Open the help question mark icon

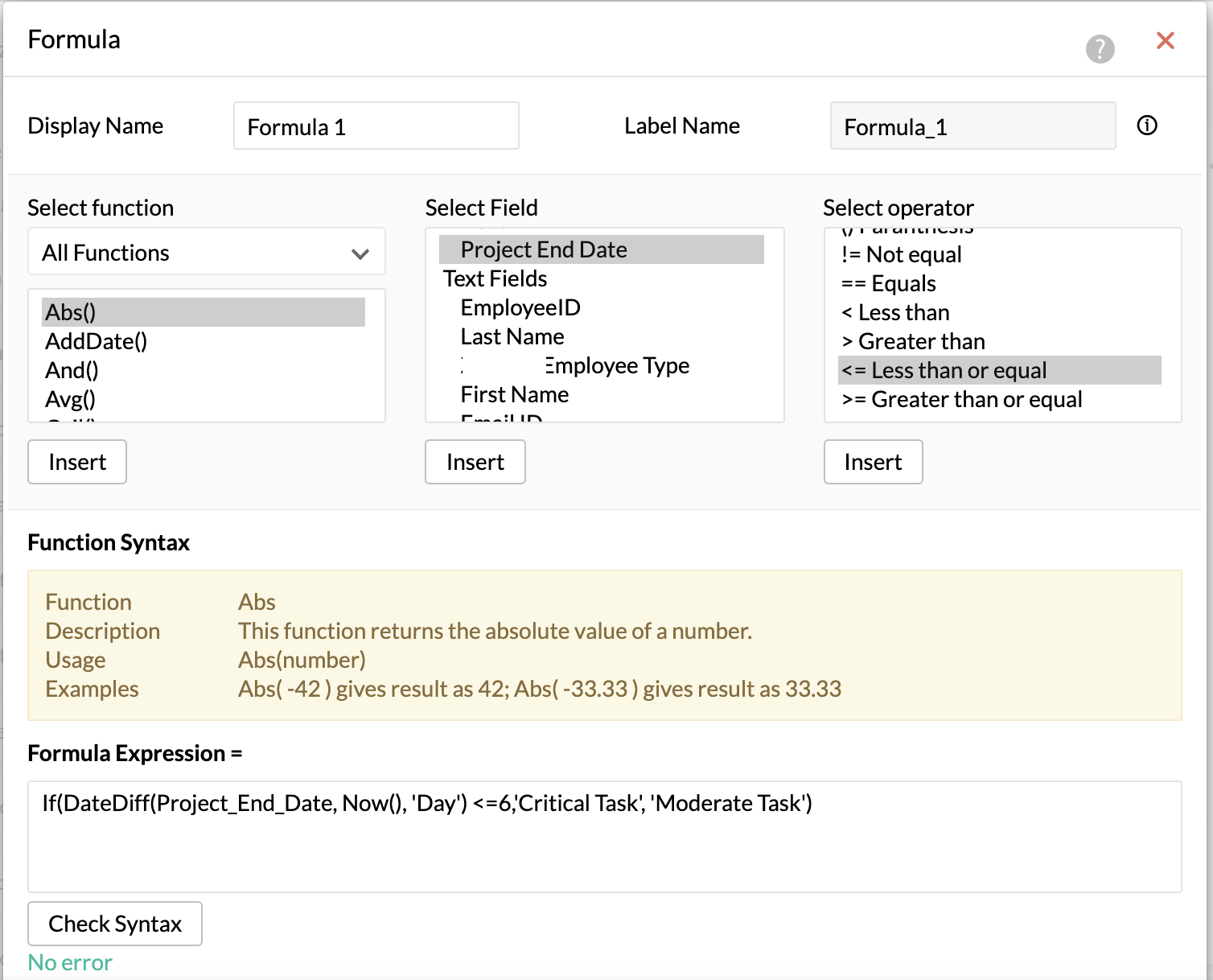coord(1100,49)
